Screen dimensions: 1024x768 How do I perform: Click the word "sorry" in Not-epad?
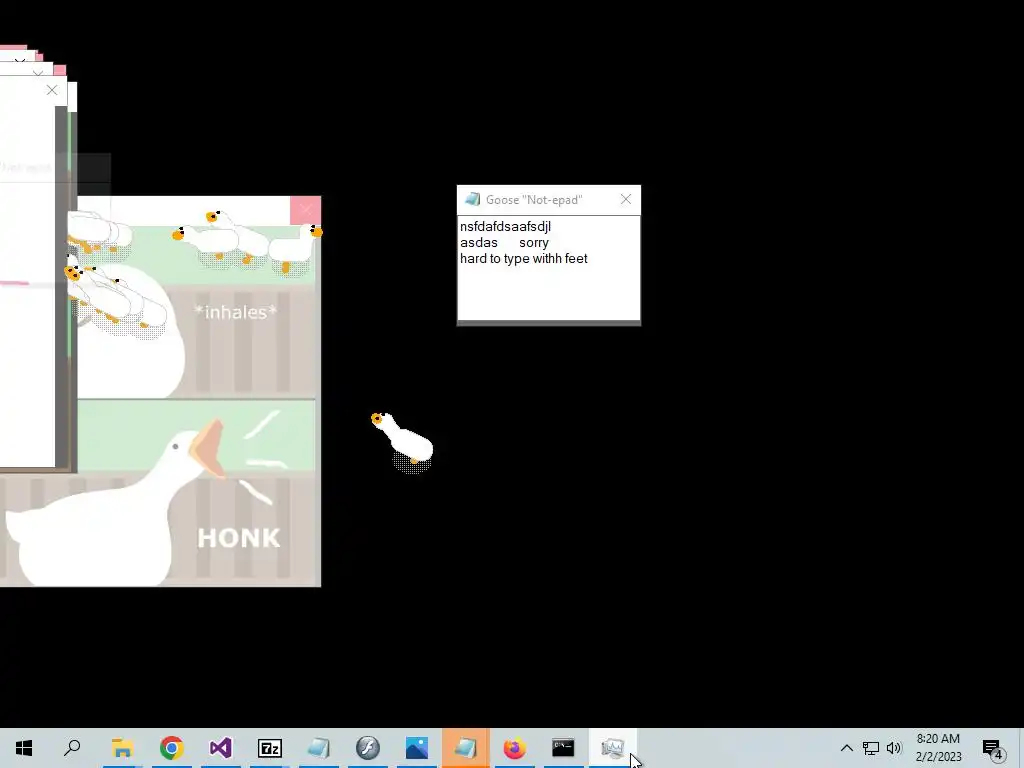(x=534, y=243)
